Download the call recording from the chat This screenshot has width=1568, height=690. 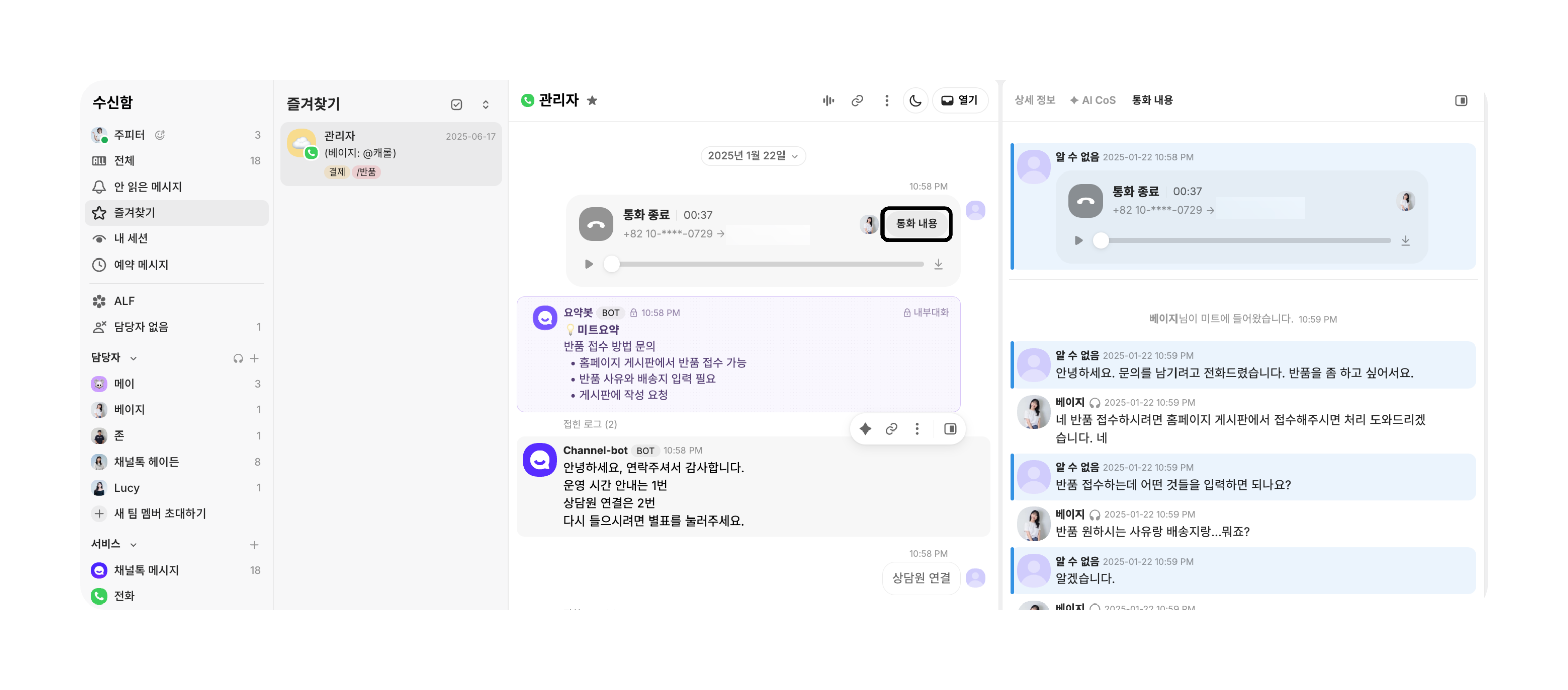coord(939,265)
